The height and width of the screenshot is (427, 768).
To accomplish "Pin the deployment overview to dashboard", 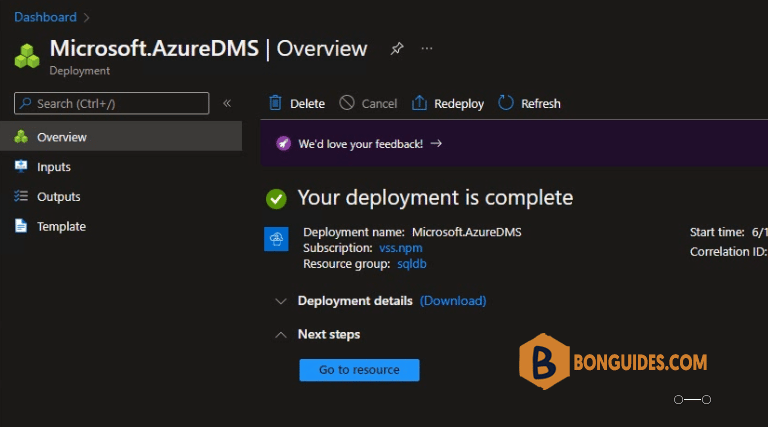I will tap(397, 48).
